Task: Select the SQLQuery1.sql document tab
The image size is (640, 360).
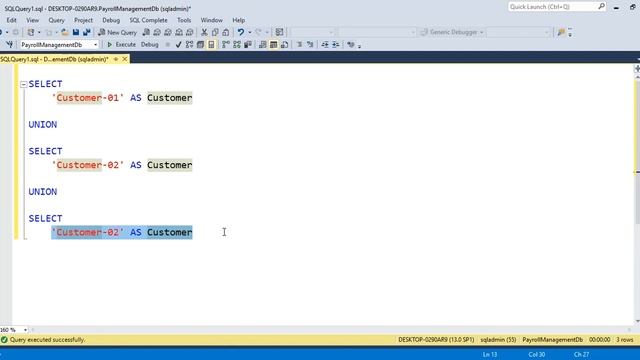Action: [x=55, y=59]
